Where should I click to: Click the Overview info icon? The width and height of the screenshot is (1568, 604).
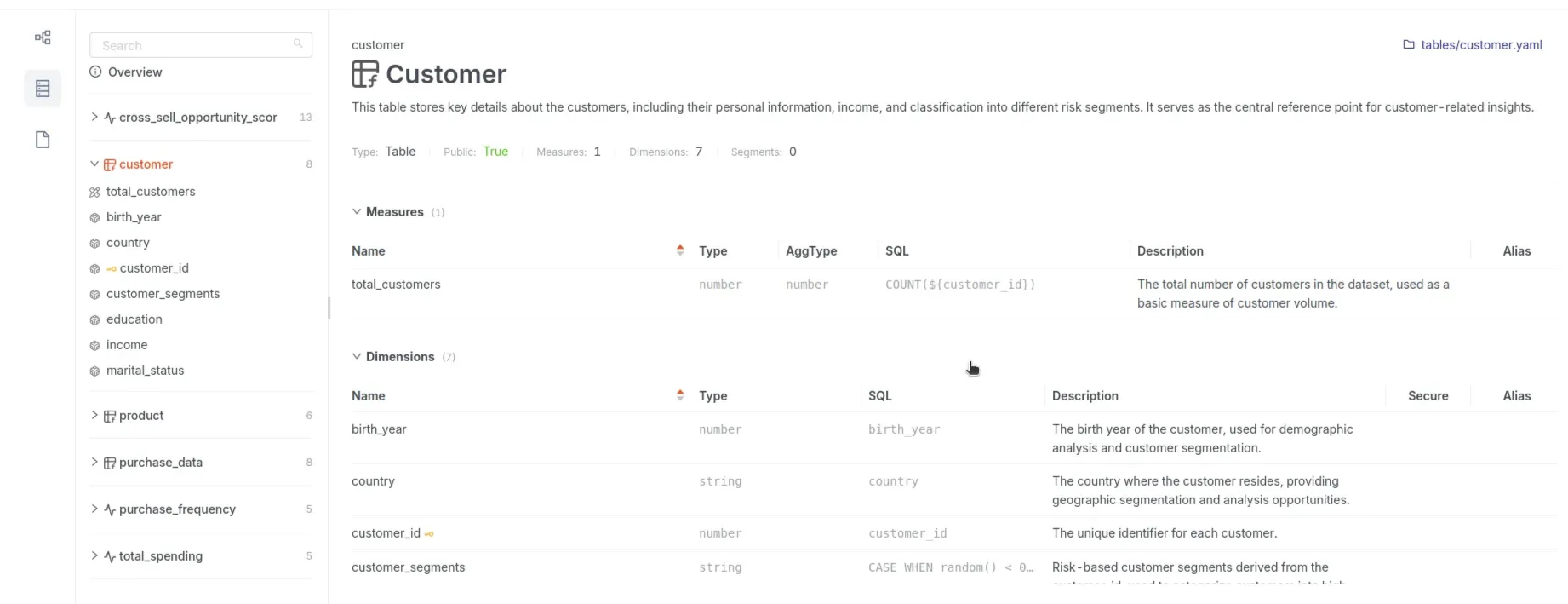pyautogui.click(x=95, y=72)
